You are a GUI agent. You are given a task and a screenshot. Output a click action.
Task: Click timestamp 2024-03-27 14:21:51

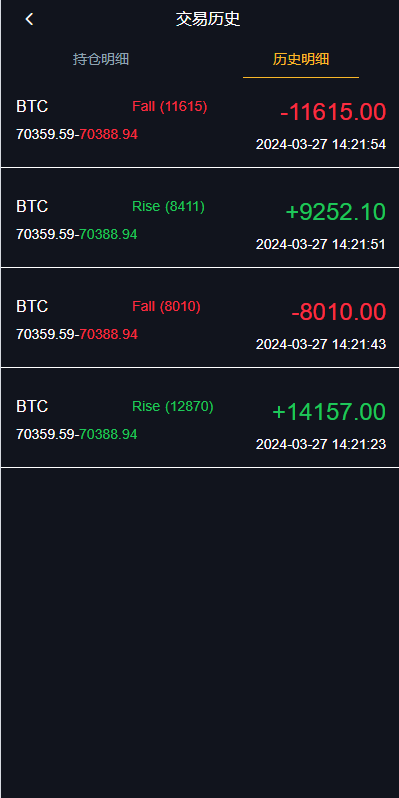(321, 244)
